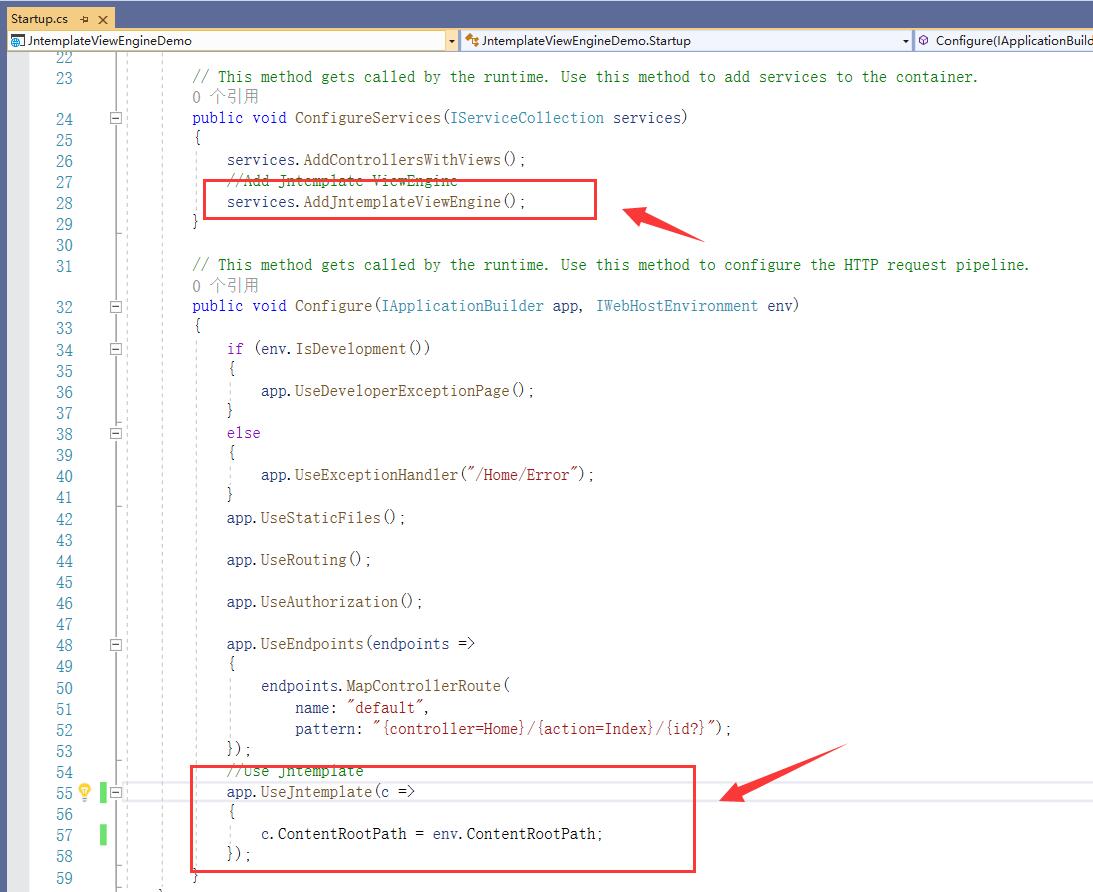Click 'services.AddControllersWithViews' on line 26
This screenshot has height=892, width=1093.
pyautogui.click(x=364, y=160)
